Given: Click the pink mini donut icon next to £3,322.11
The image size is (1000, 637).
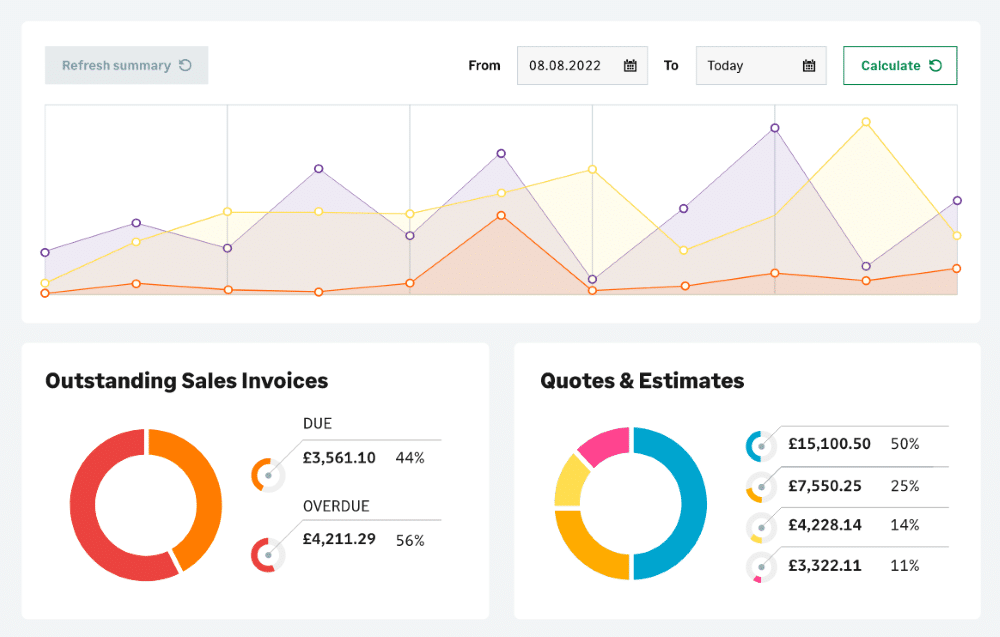Looking at the screenshot, I should coord(761,568).
